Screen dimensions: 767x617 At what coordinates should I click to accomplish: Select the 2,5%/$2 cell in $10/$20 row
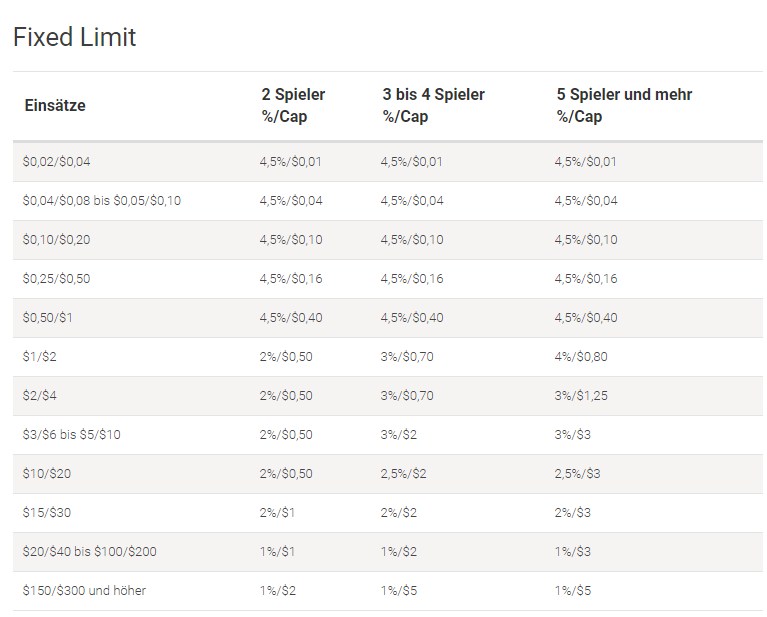click(x=404, y=474)
